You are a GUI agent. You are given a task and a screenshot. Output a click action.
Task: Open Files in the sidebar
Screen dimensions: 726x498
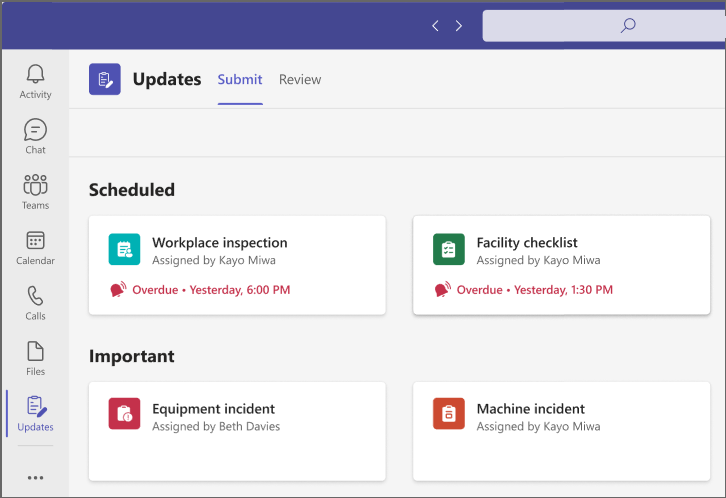pyautogui.click(x=35, y=358)
